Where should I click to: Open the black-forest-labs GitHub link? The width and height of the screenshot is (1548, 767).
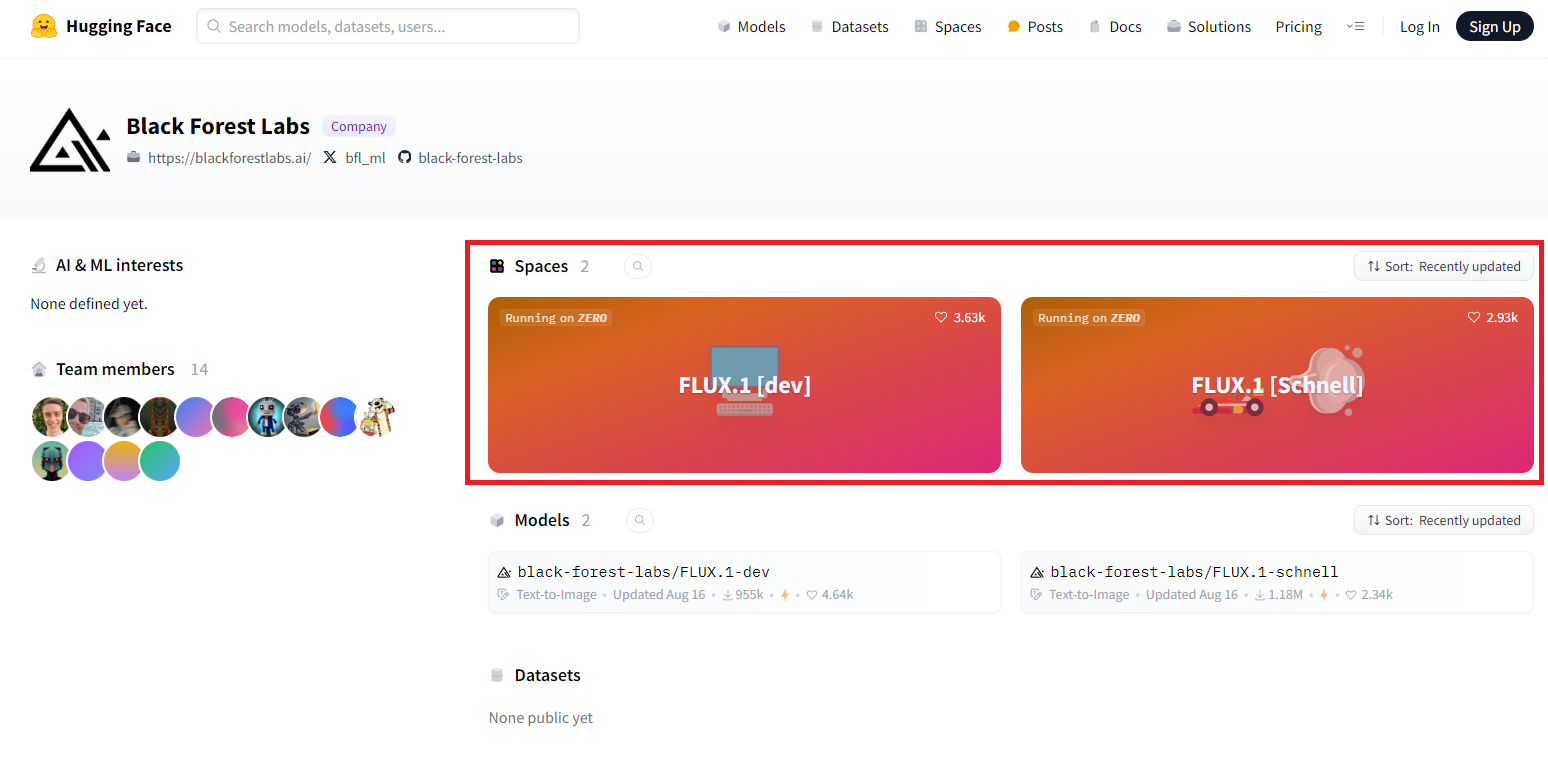(x=470, y=158)
